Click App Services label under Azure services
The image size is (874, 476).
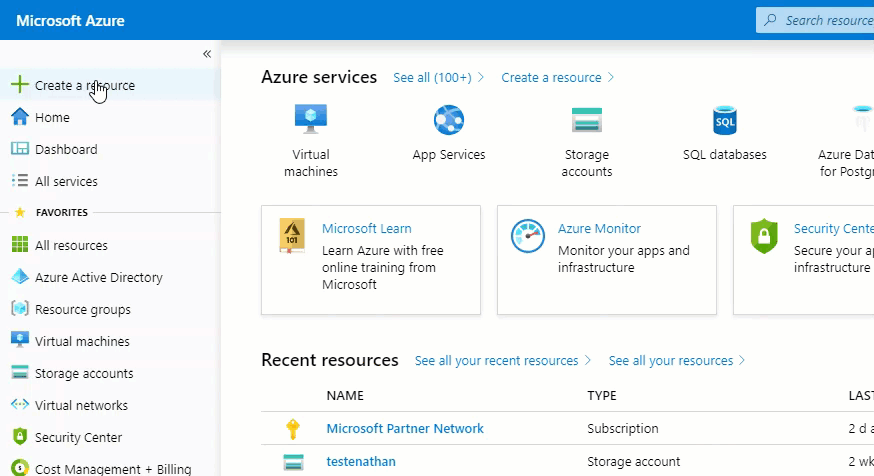pyautogui.click(x=449, y=154)
